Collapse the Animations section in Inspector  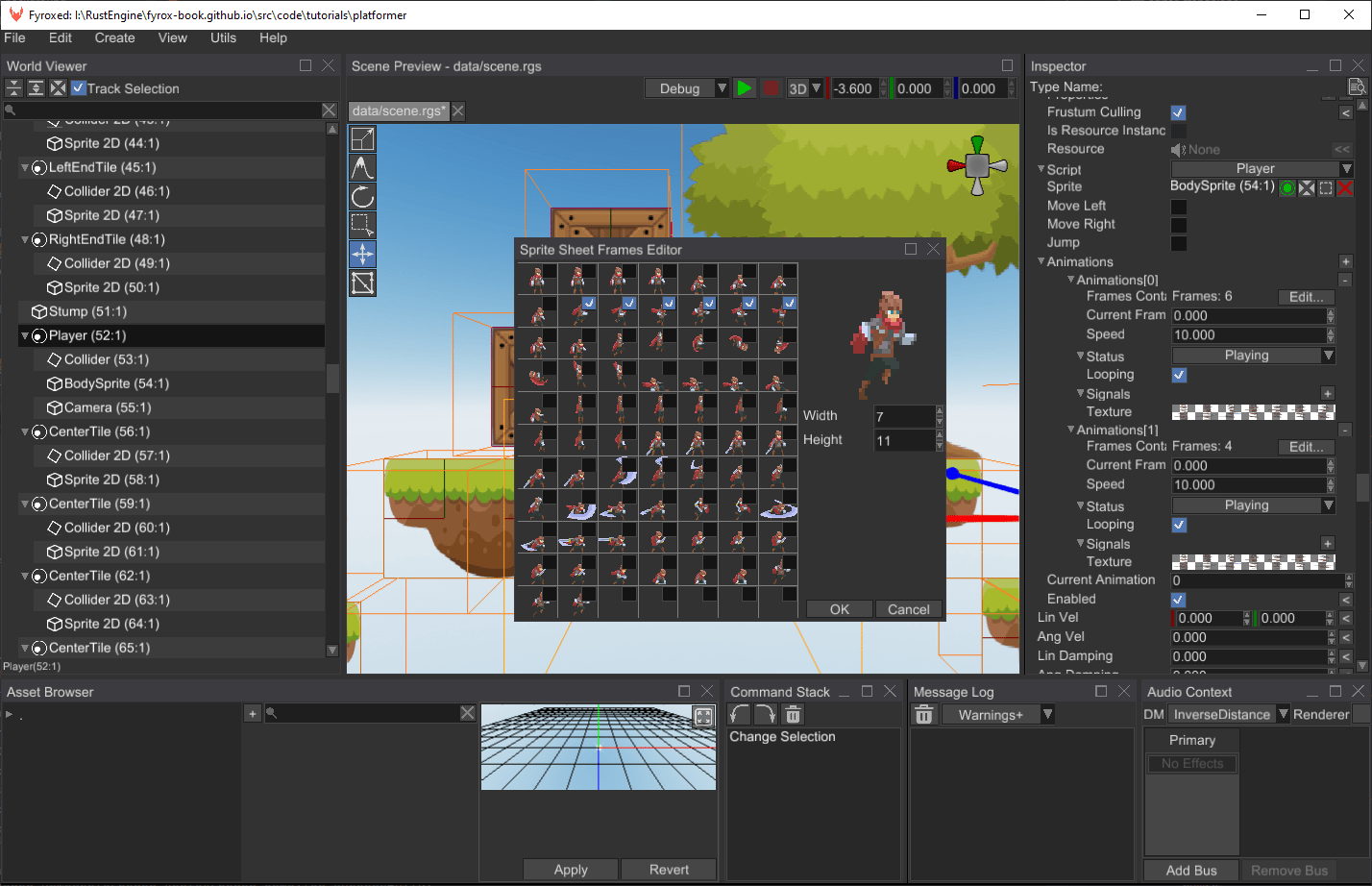tap(1041, 261)
